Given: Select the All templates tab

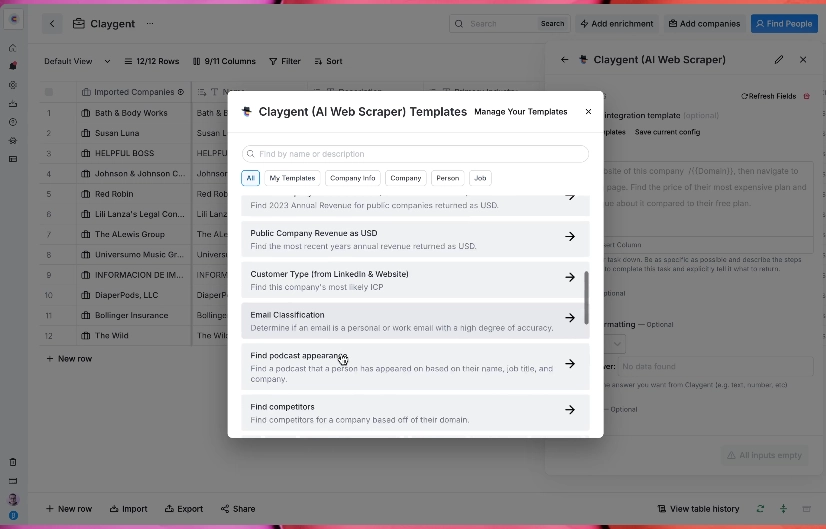Looking at the screenshot, I should pos(251,178).
